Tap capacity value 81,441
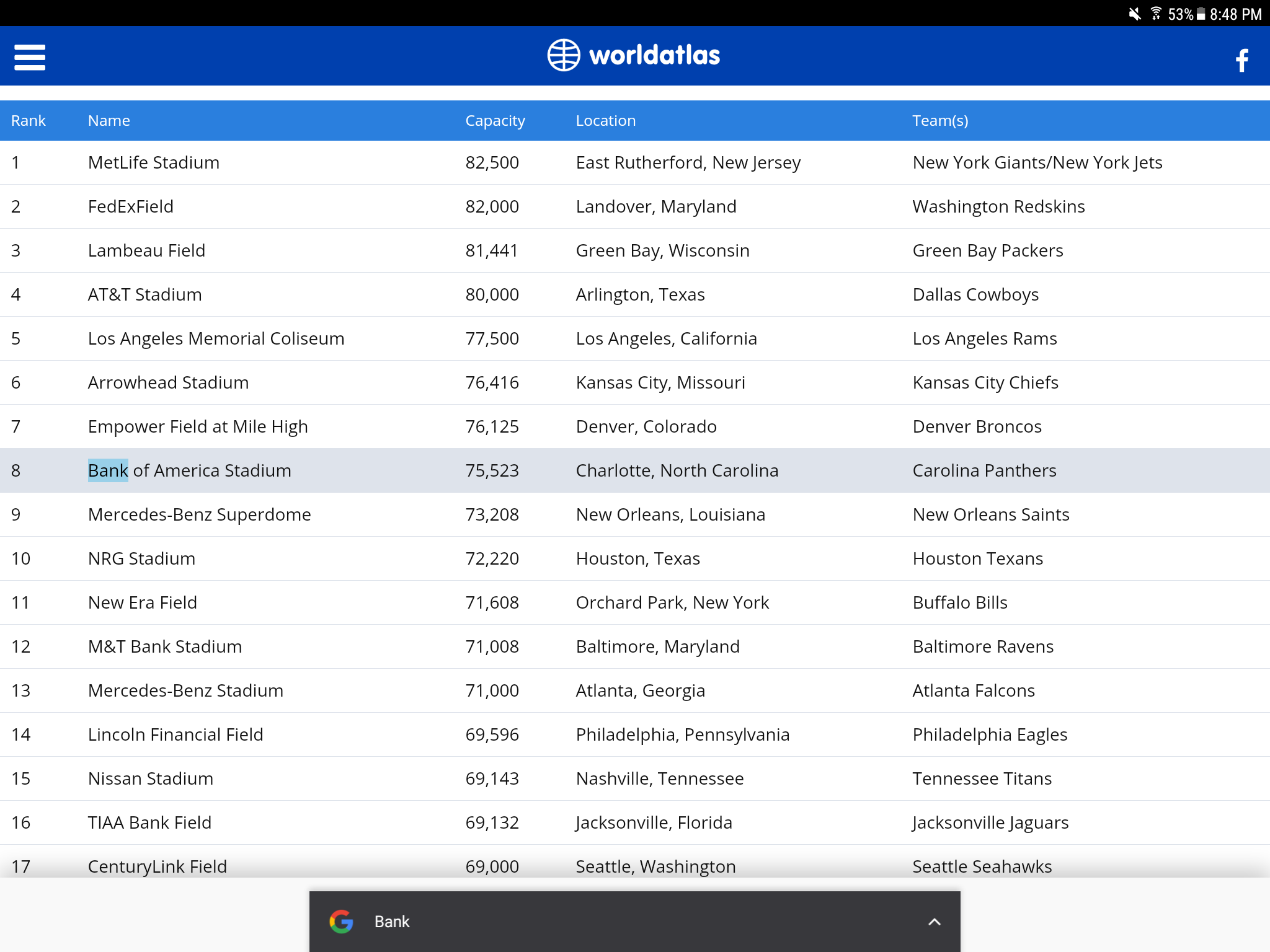This screenshot has height=952, width=1270. point(492,250)
